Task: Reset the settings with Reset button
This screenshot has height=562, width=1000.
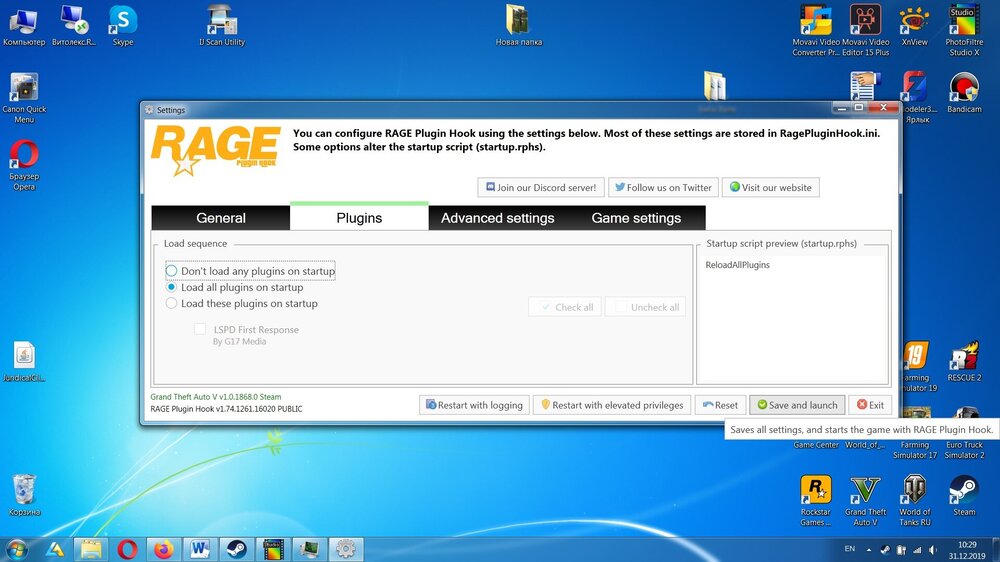Action: [720, 405]
